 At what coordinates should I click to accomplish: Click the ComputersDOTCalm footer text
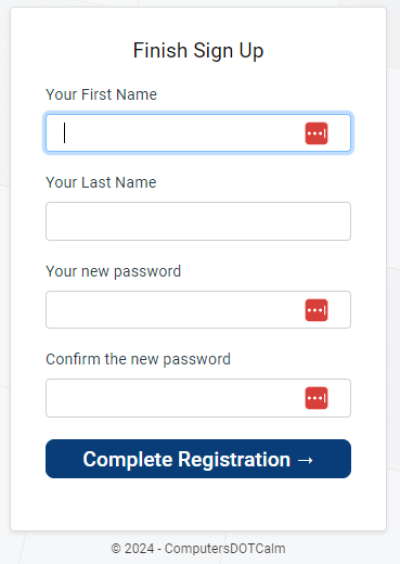[225, 549]
